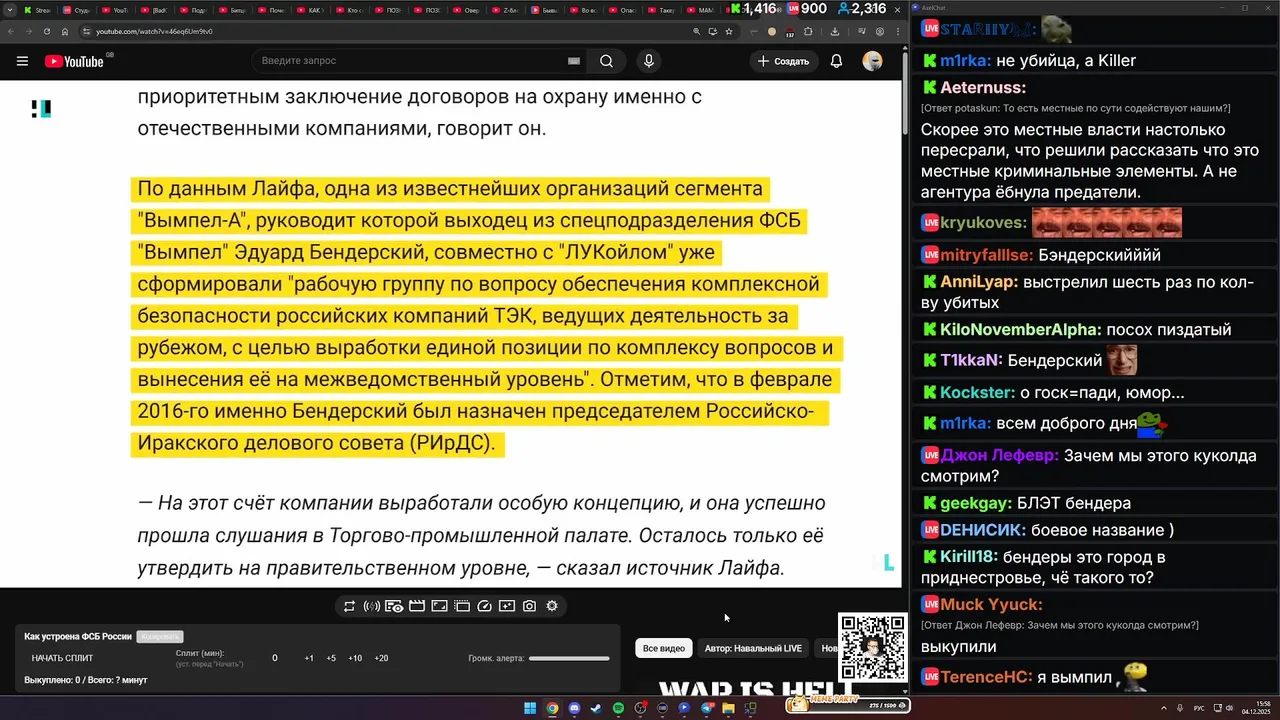The image size is (1280, 720).
Task: Take a screenshot with camera icon
Action: click(529, 606)
